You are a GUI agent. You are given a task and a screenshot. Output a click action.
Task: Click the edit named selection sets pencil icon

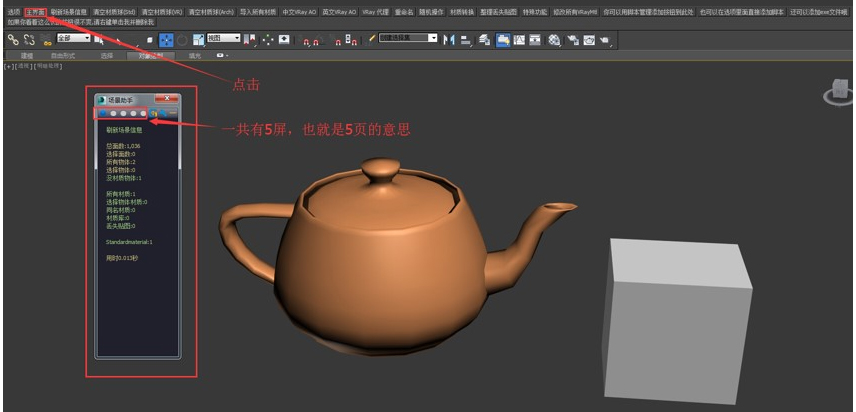click(x=372, y=39)
